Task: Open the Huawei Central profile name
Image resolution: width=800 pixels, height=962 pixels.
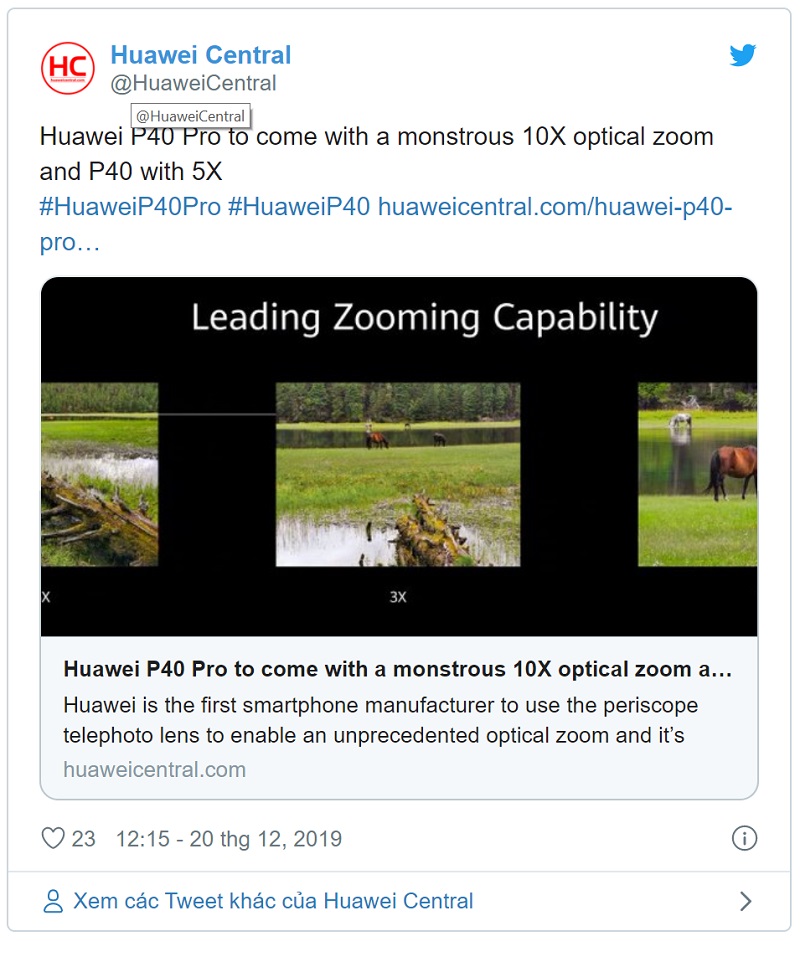Action: [200, 54]
